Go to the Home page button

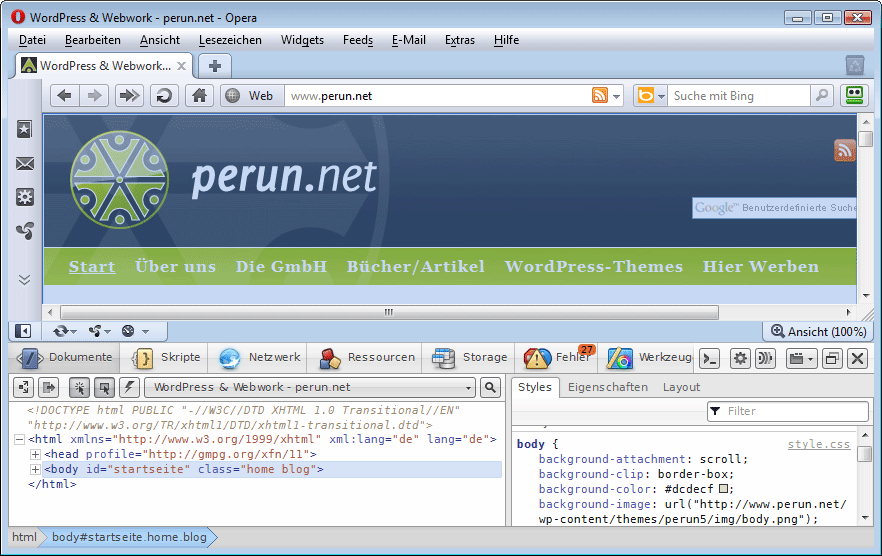click(x=200, y=96)
